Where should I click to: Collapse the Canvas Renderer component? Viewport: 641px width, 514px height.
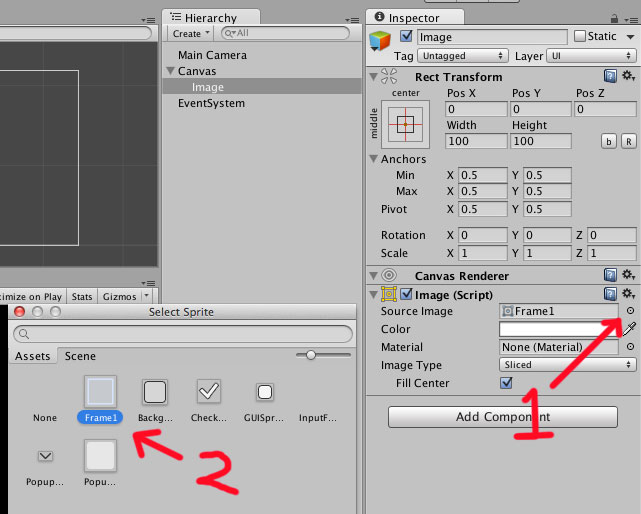tap(373, 276)
